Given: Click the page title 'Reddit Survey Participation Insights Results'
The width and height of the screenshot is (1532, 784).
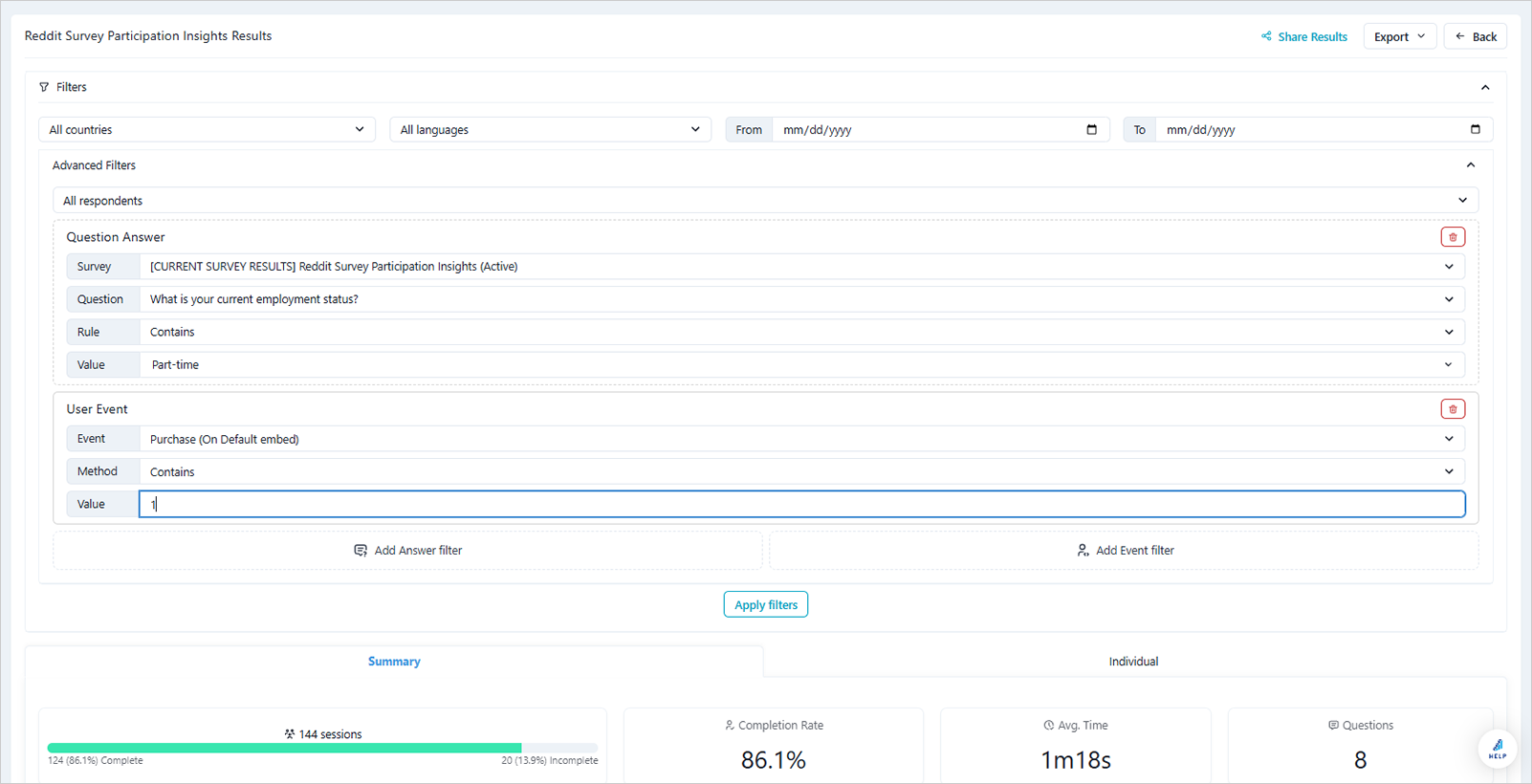Looking at the screenshot, I should tap(148, 36).
